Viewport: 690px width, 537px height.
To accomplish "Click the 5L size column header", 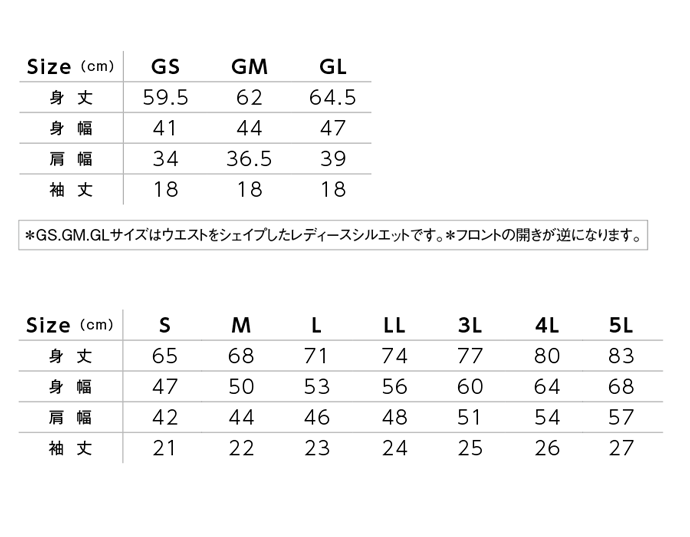I will click(621, 326).
